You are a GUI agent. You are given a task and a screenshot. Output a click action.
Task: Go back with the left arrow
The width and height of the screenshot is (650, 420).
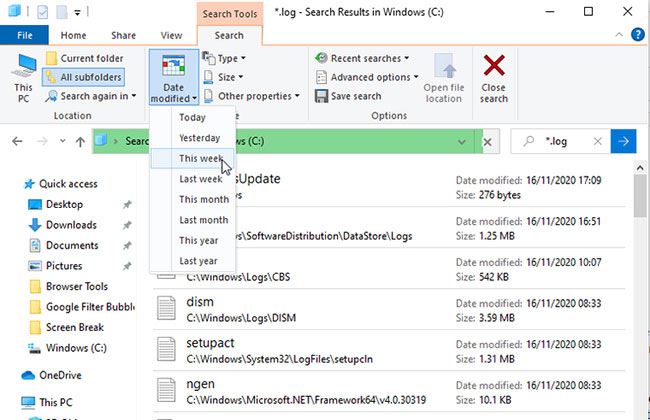coord(17,141)
